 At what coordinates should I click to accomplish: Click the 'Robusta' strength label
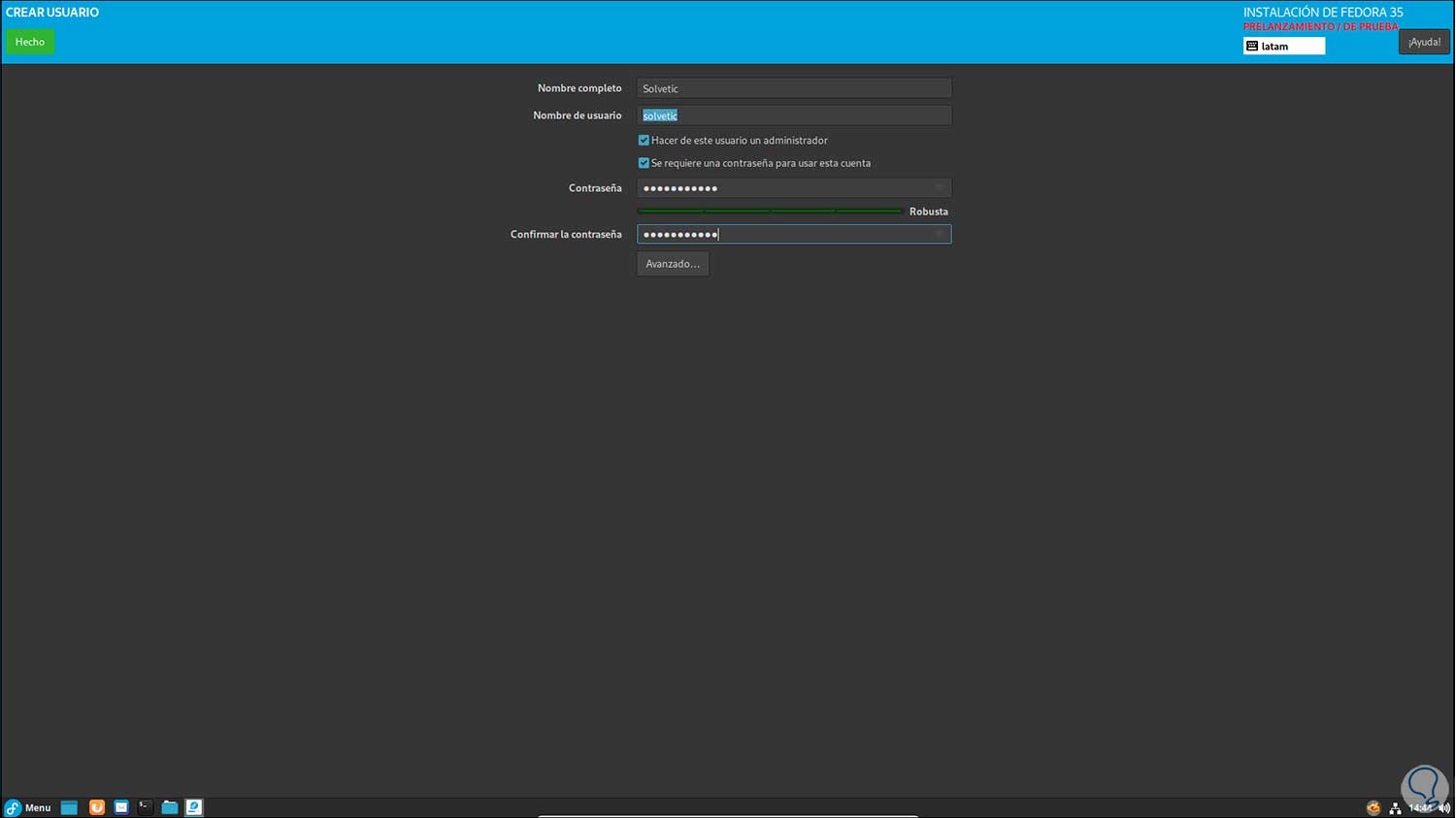(x=929, y=212)
